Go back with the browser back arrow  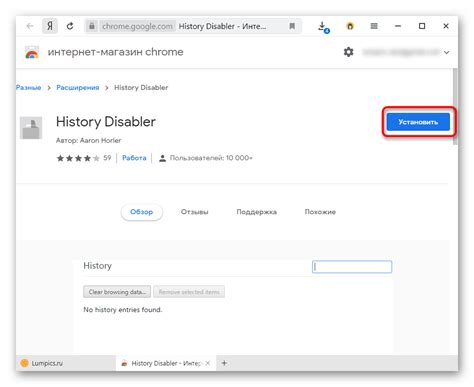30,26
